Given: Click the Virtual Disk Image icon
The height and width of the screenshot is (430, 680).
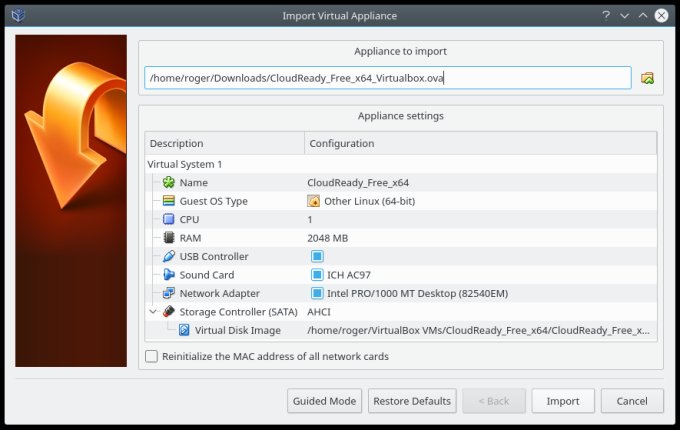Looking at the screenshot, I should point(184,330).
